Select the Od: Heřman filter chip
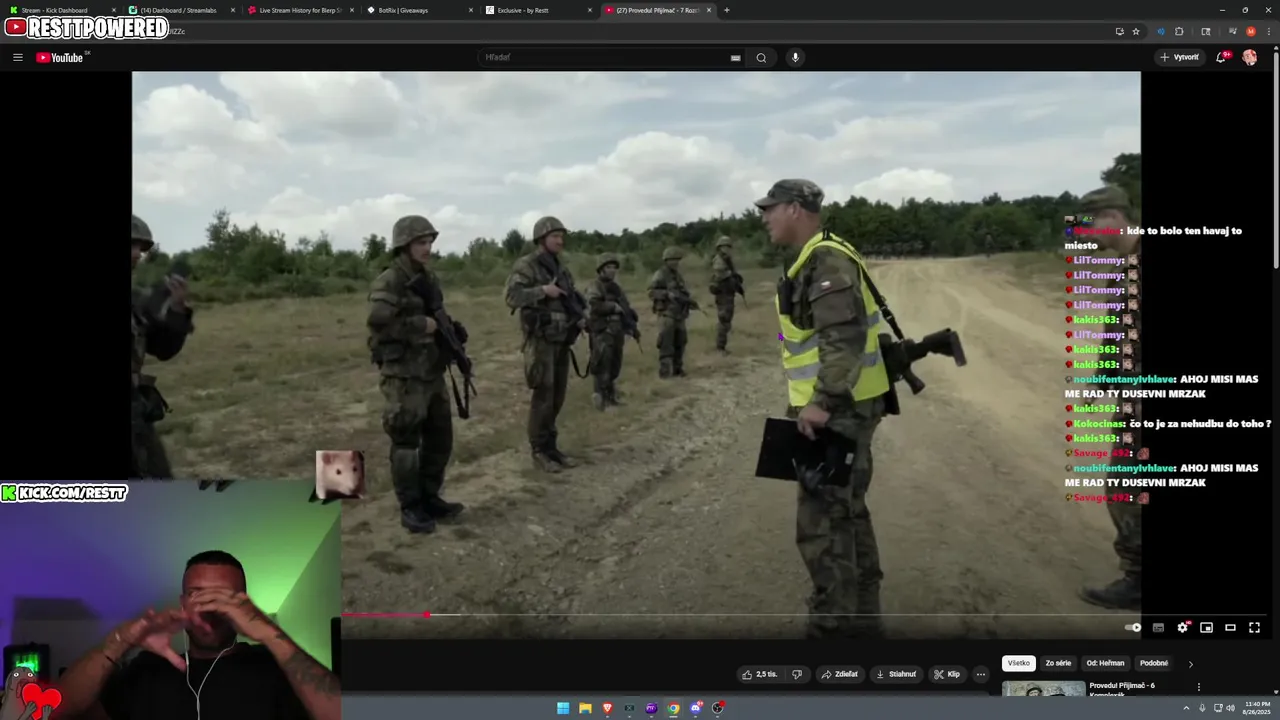 tap(1105, 663)
